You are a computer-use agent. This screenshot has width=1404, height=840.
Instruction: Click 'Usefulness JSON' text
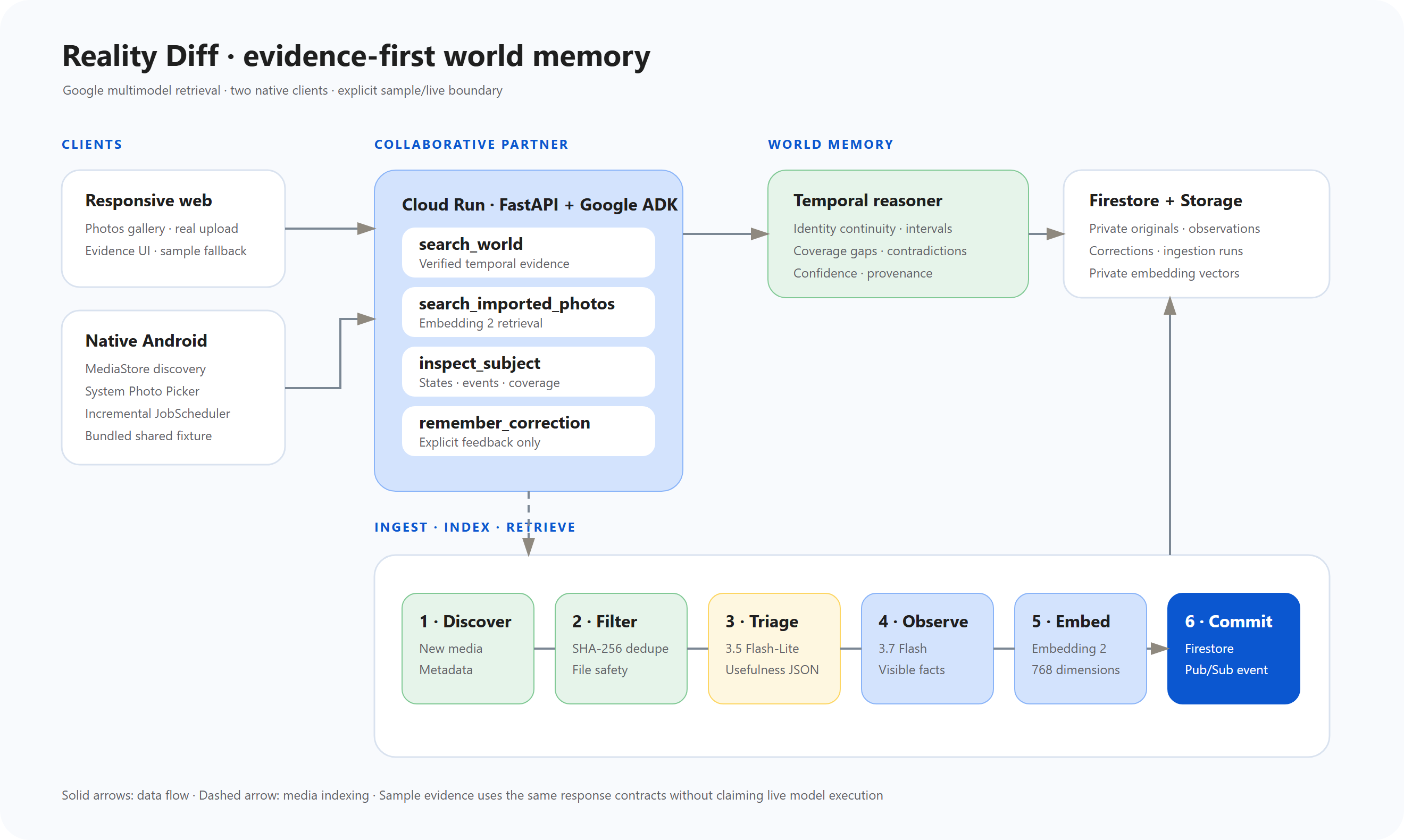pos(772,670)
